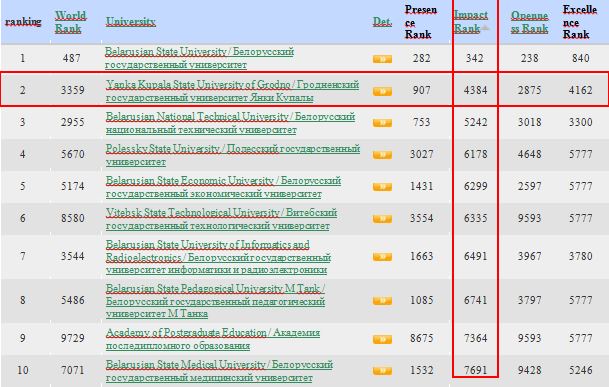Select world rank value 487
The image size is (609, 387).
tap(72, 58)
